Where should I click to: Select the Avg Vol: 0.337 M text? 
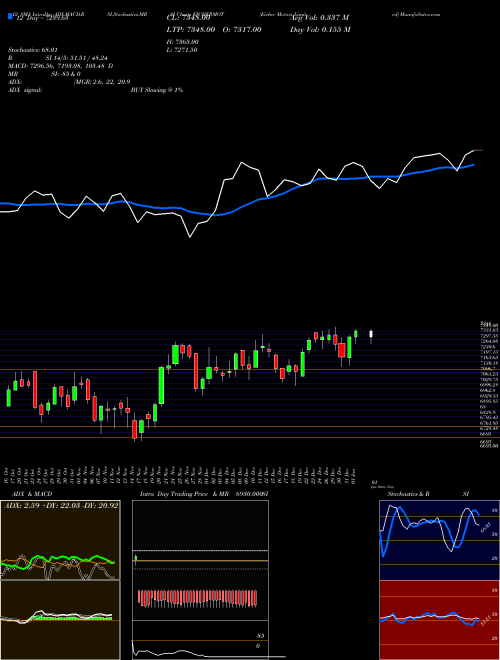[x=320, y=18]
